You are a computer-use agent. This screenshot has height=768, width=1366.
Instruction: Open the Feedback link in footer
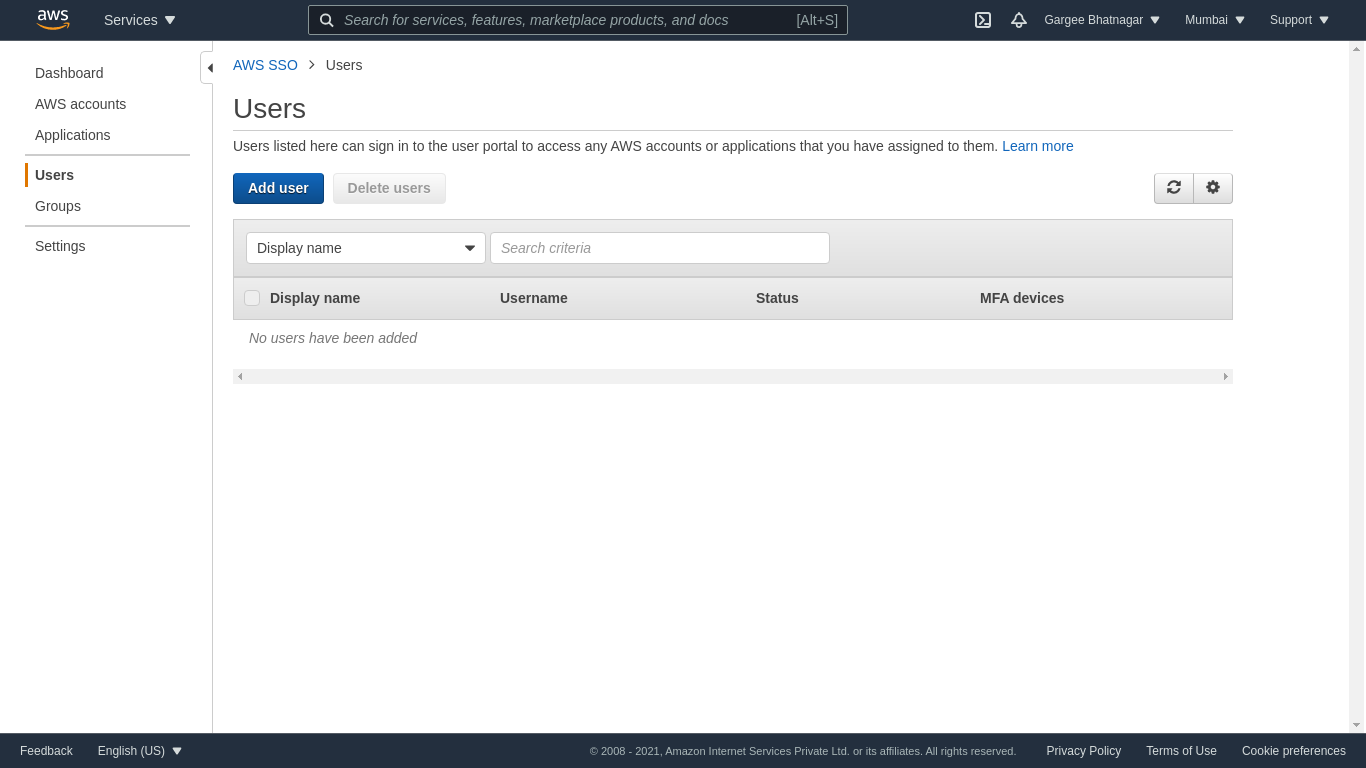(x=46, y=751)
